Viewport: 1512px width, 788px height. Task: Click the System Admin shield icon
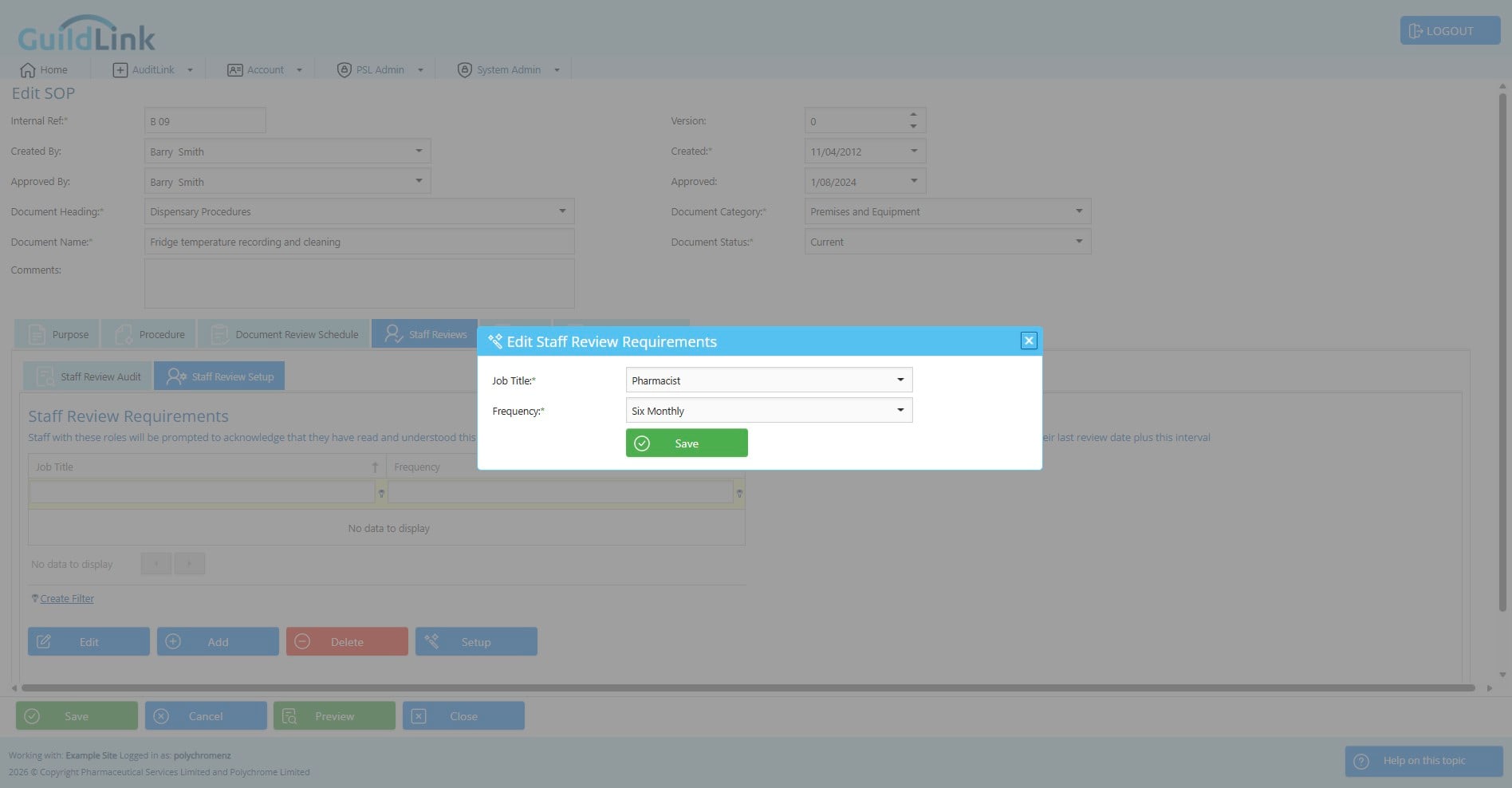[464, 70]
